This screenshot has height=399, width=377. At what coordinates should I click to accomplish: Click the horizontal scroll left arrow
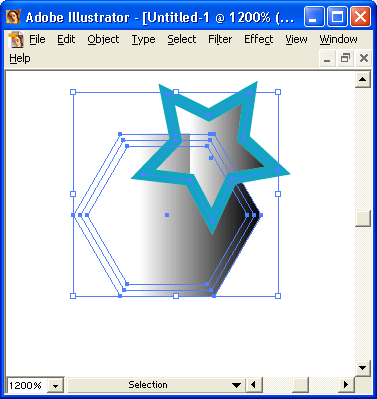coord(254,385)
